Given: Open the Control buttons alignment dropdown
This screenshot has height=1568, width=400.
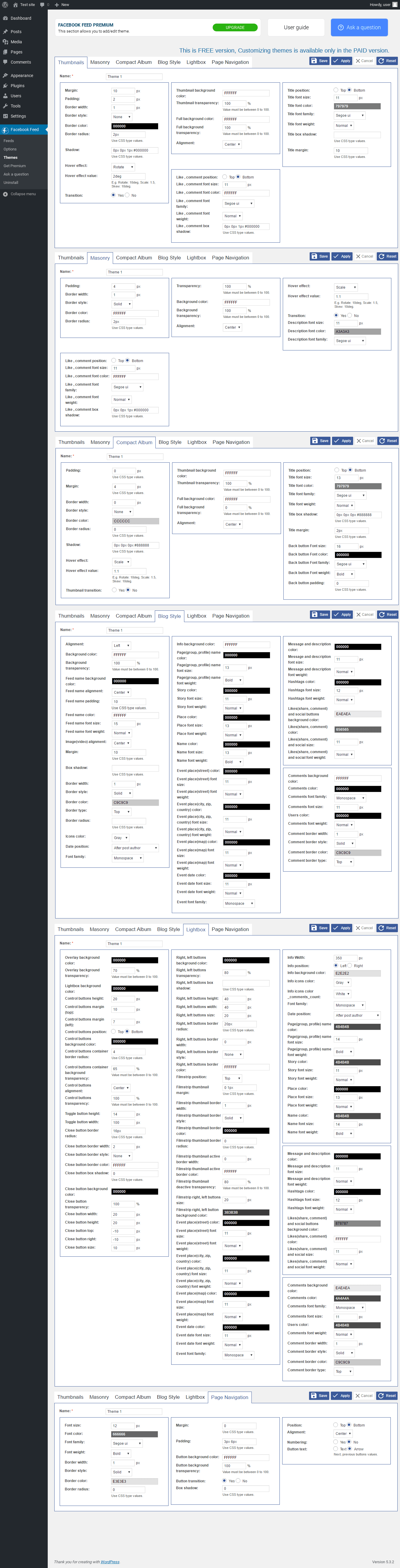Looking at the screenshot, I should pos(121,1088).
